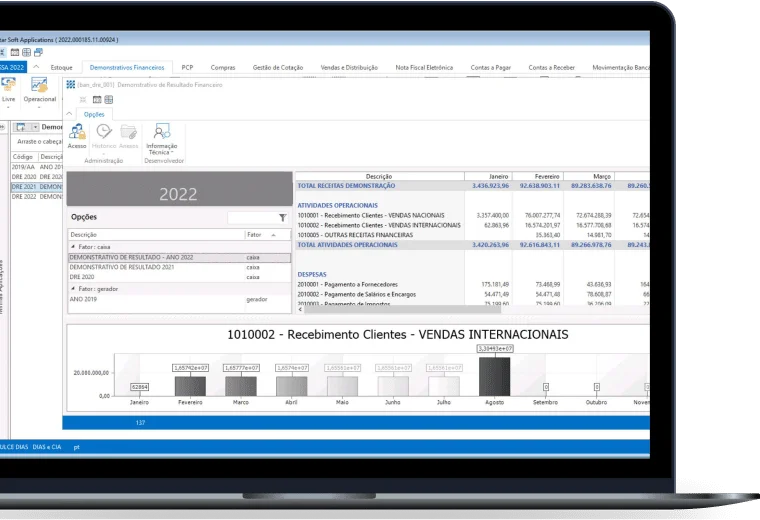Select 'DEMONSTRATIVO DE RESULTADO - ANO 2022' row
760x520 pixels.
179,257
